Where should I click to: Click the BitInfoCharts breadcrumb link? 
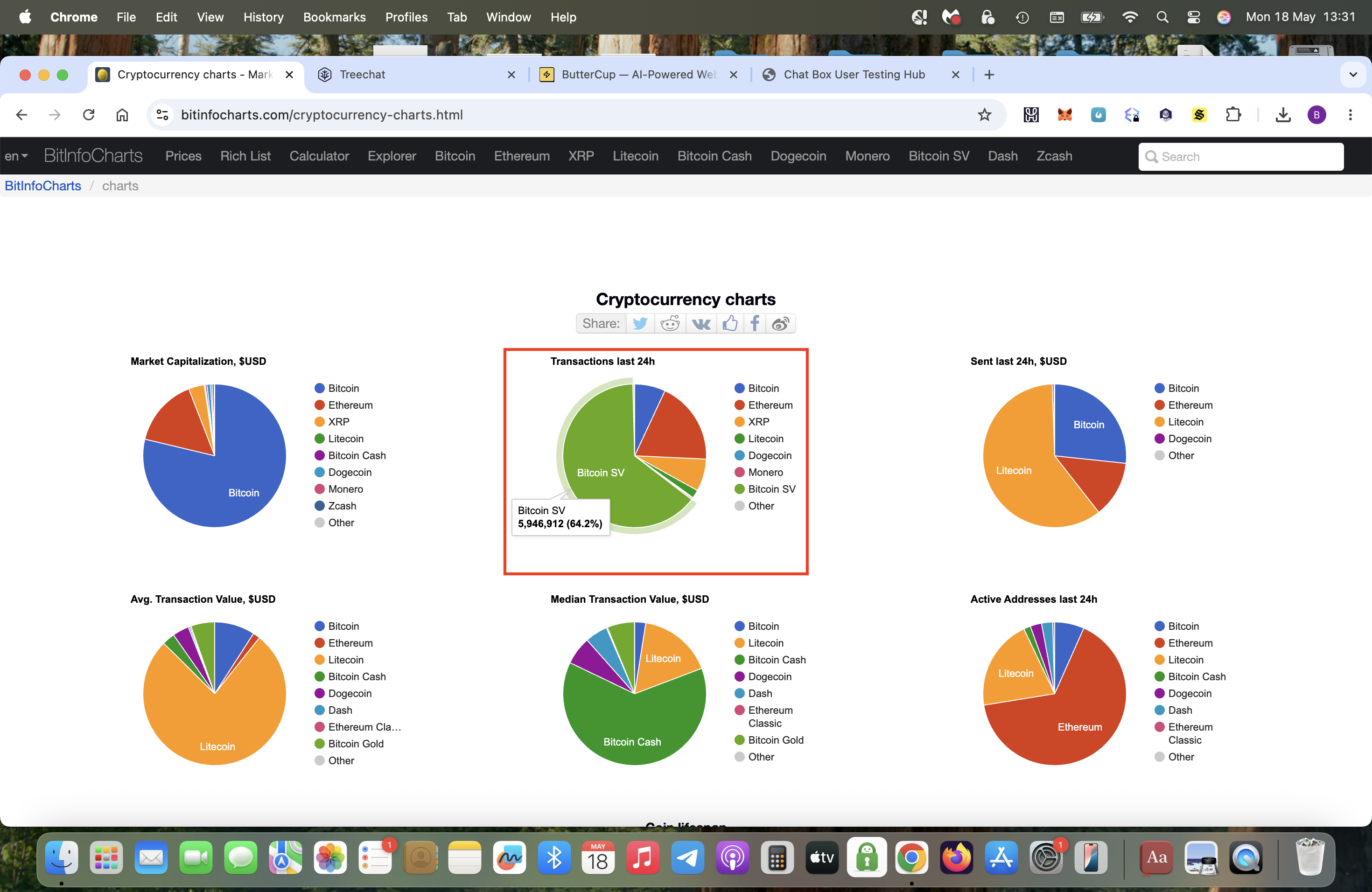(x=42, y=186)
